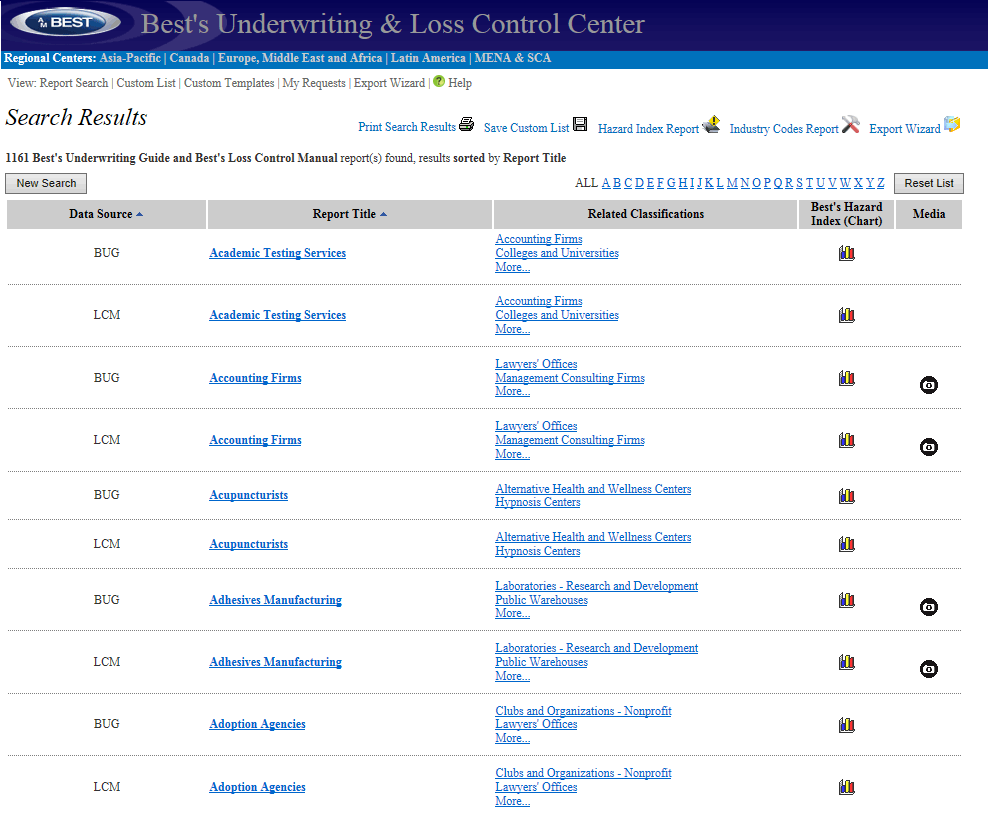The image size is (988, 818).
Task: Filter results by letter A
Action: (x=606, y=183)
